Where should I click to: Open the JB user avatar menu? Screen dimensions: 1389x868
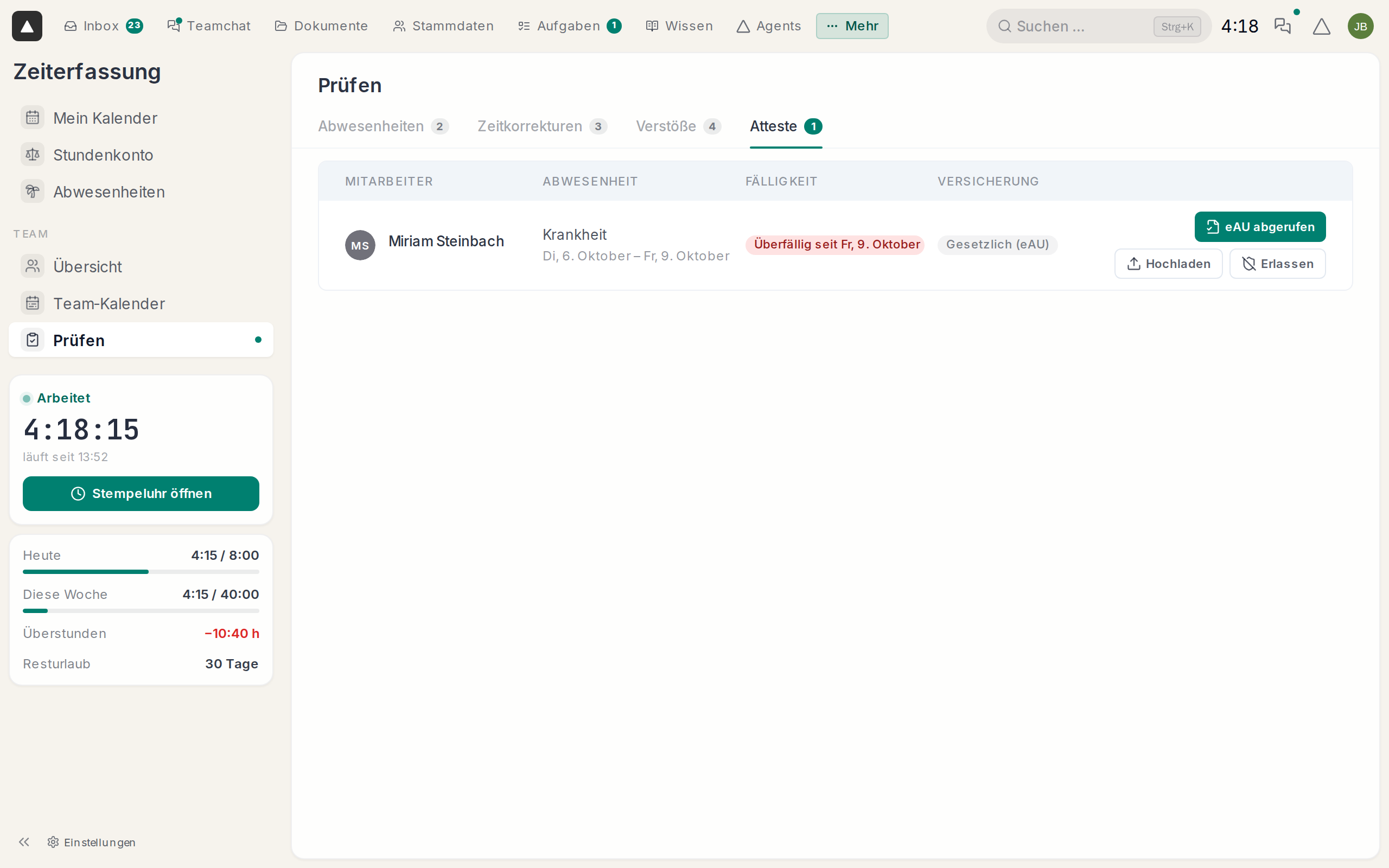(x=1360, y=26)
